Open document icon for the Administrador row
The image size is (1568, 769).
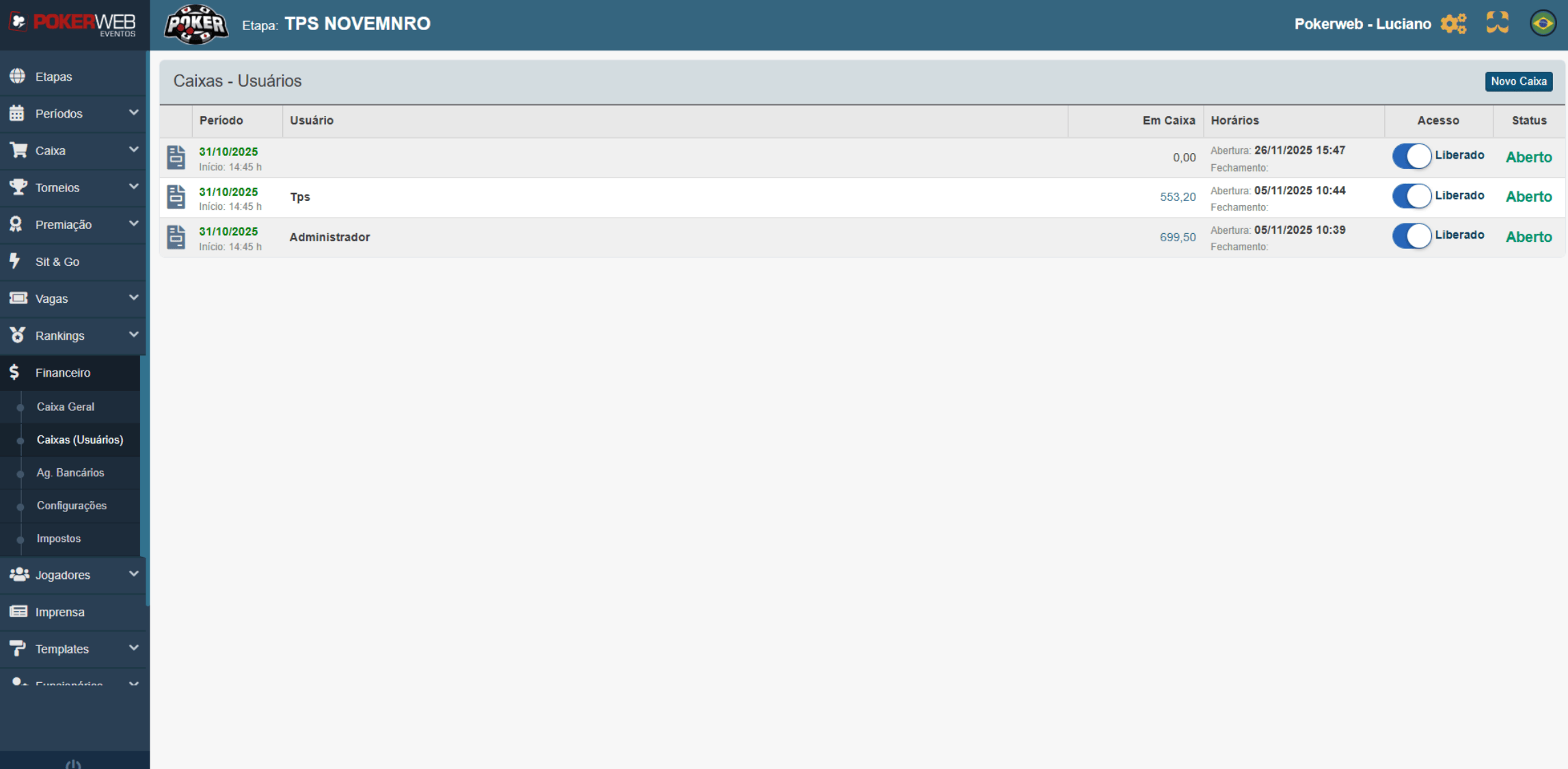point(176,237)
